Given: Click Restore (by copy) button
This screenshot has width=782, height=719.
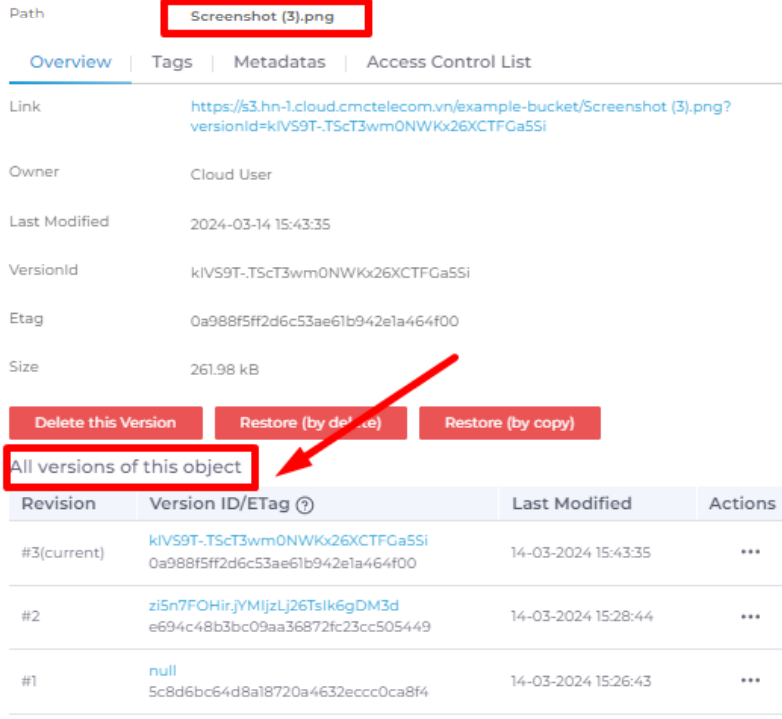Looking at the screenshot, I should tap(510, 423).
